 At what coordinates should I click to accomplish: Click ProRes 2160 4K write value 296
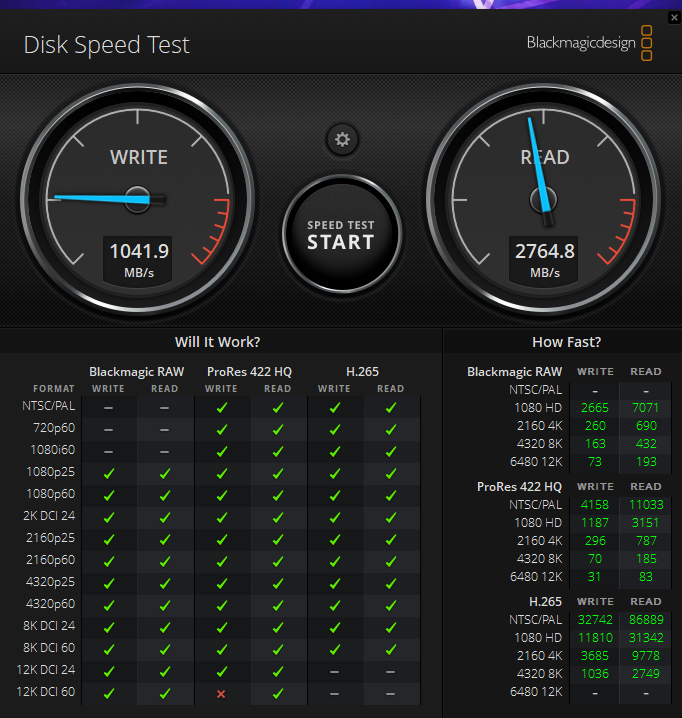click(595, 541)
